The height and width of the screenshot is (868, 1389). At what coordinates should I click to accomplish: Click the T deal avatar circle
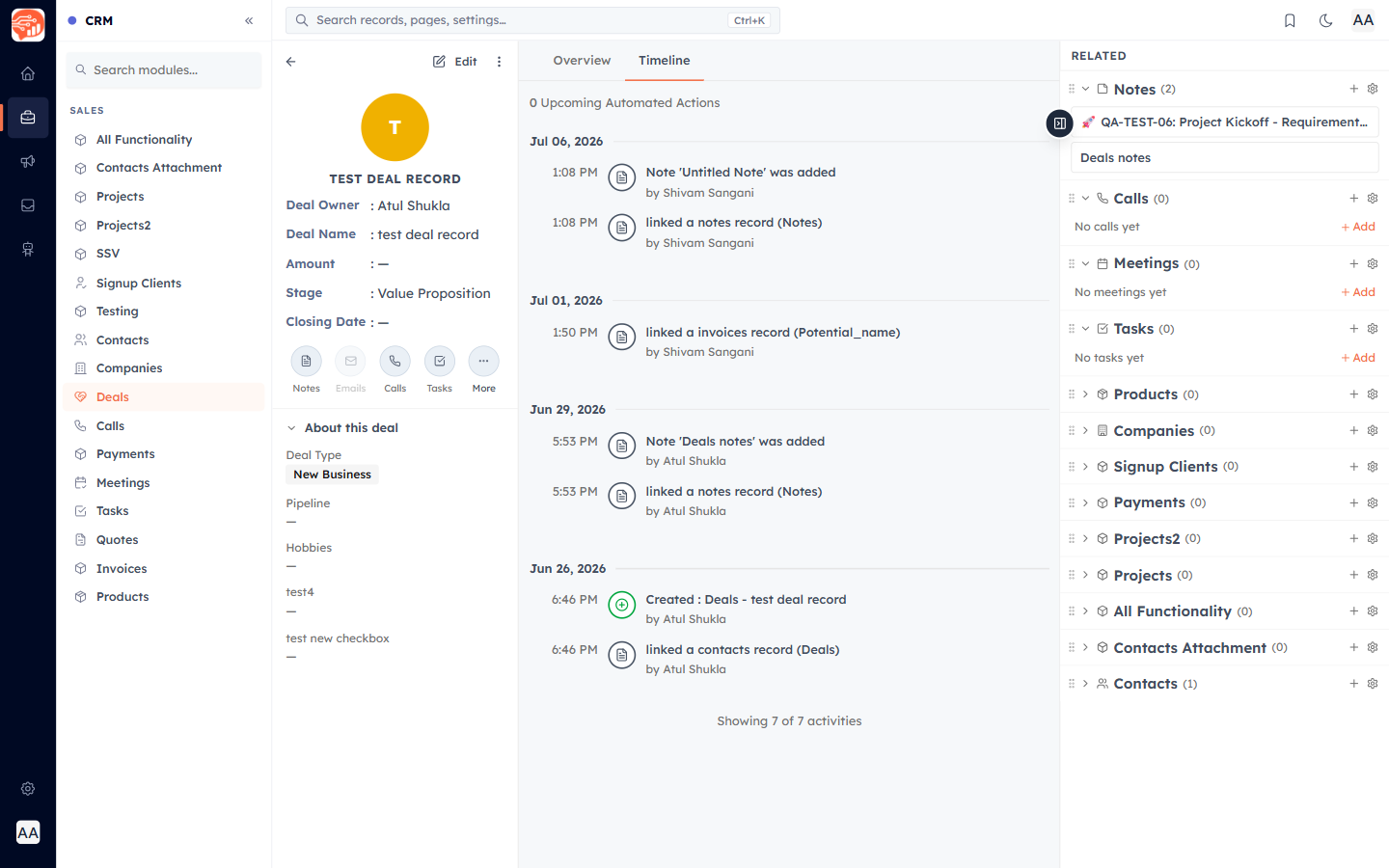(395, 127)
